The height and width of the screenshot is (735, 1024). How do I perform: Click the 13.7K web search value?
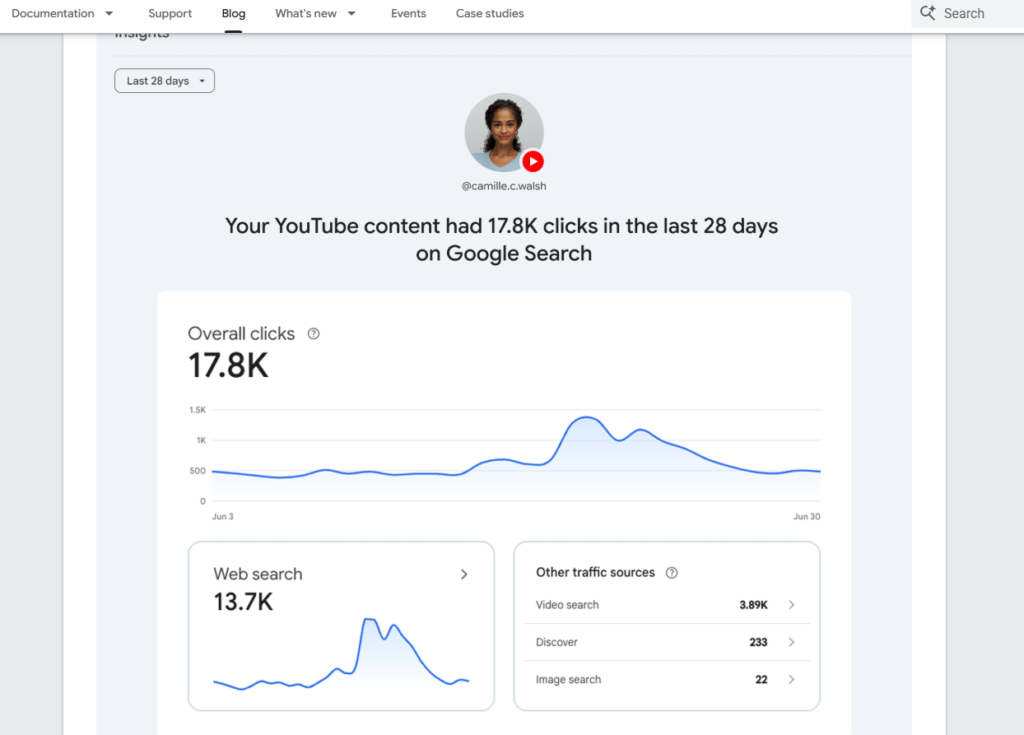point(243,602)
